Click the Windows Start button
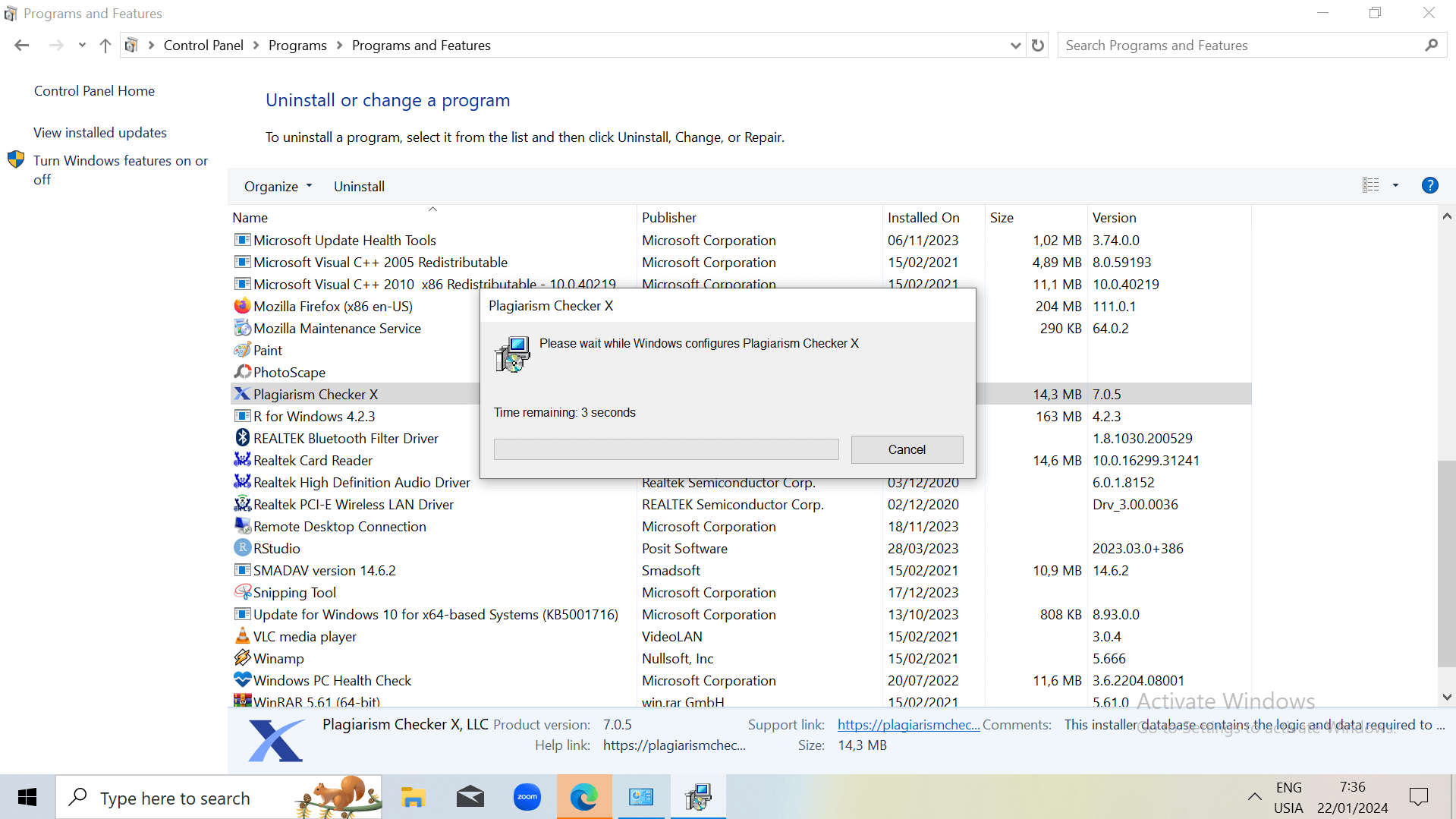Image resolution: width=1456 pixels, height=819 pixels. (27, 797)
